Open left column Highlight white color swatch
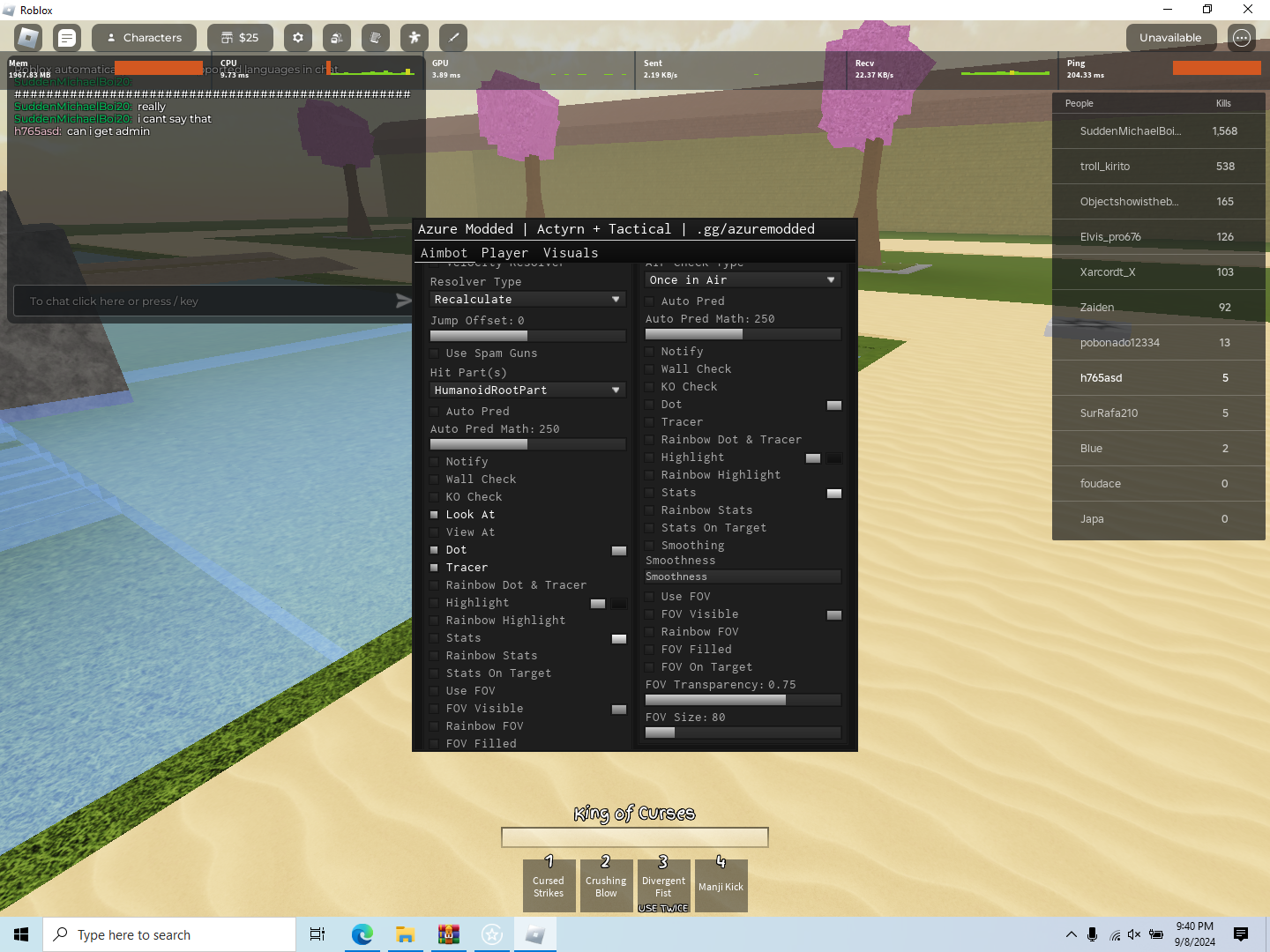The image size is (1270, 952). pos(598,604)
